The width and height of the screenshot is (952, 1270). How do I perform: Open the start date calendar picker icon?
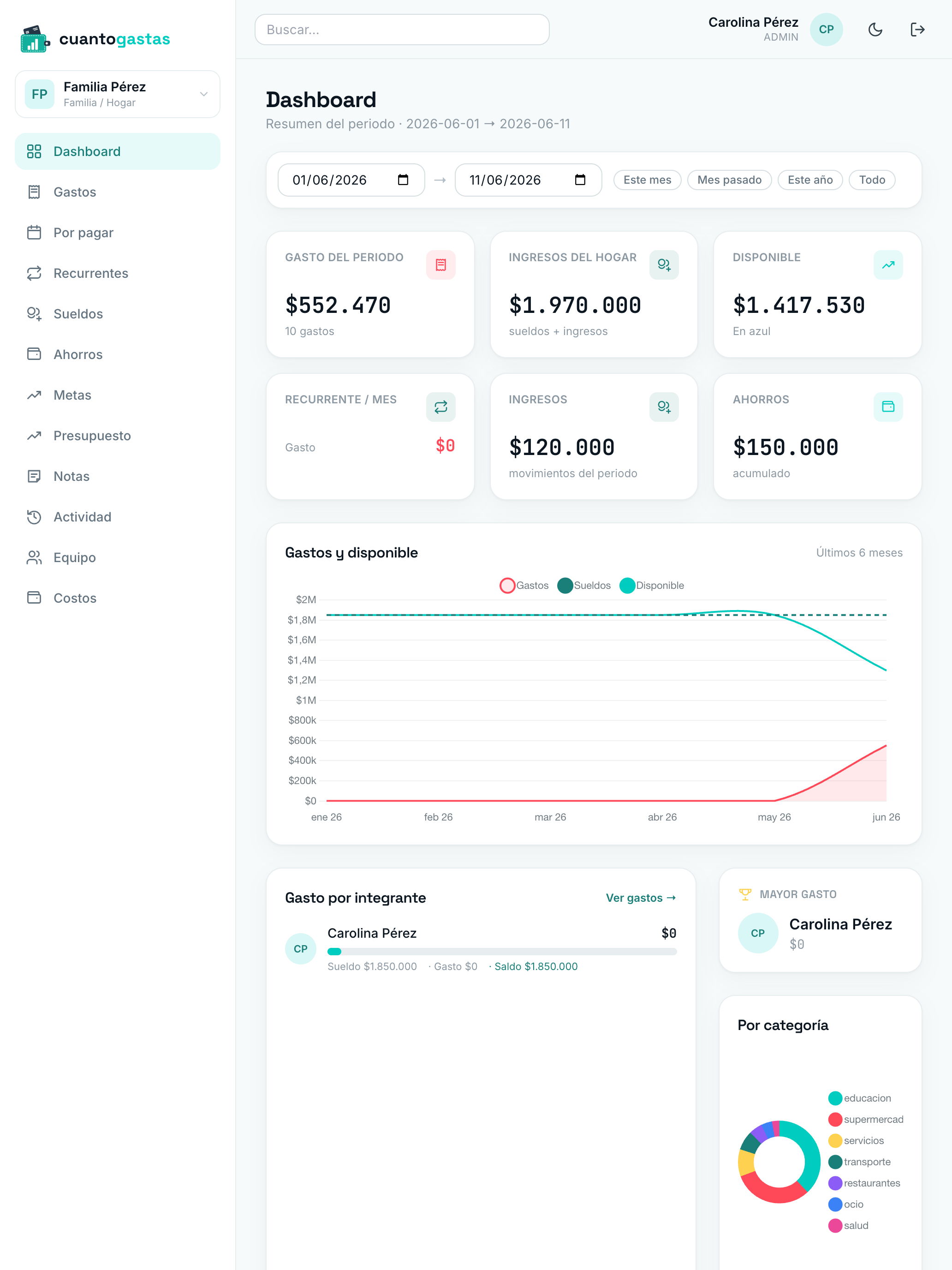pyautogui.click(x=403, y=180)
